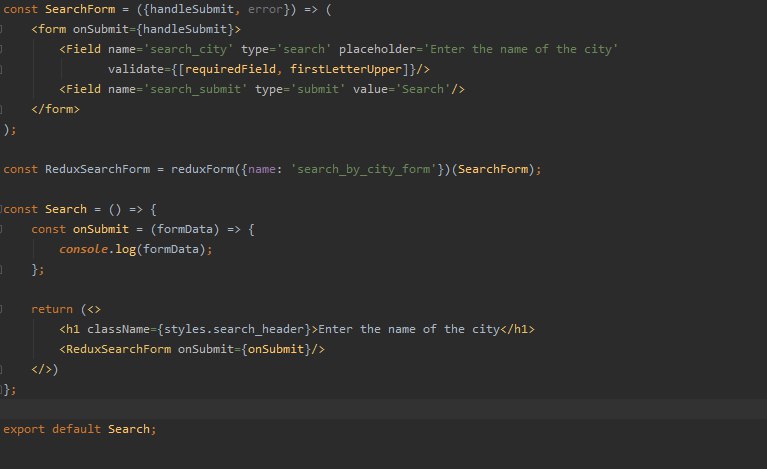Viewport: 767px width, 469px height.
Task: Click Search in the export default line
Action: click(129, 429)
